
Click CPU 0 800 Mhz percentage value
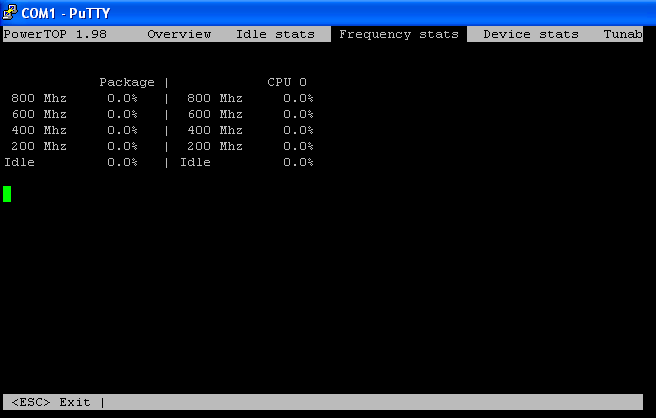(x=298, y=98)
